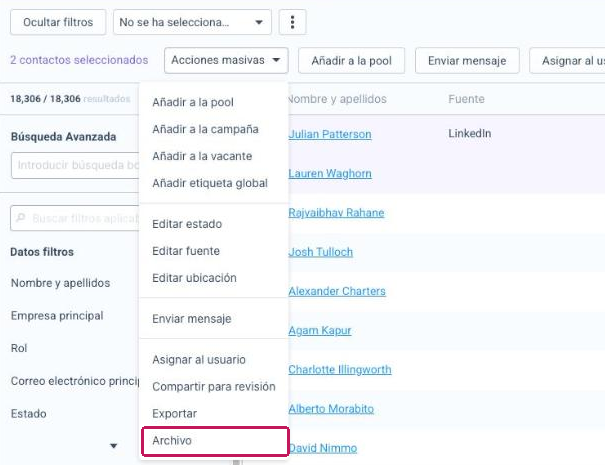Select the Estado filter
605x465 pixels.
pos(29,414)
